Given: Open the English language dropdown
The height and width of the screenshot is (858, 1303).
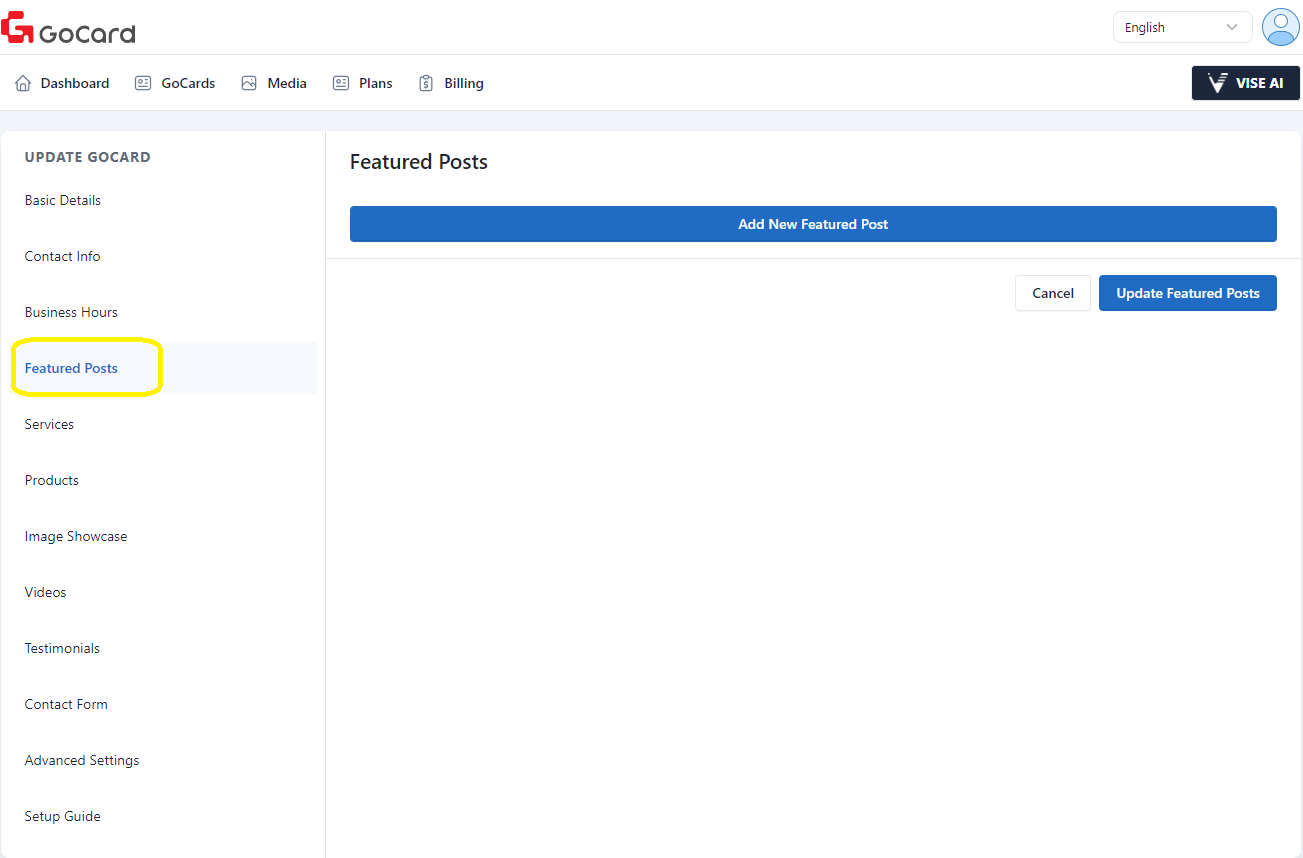Looking at the screenshot, I should (x=1181, y=27).
